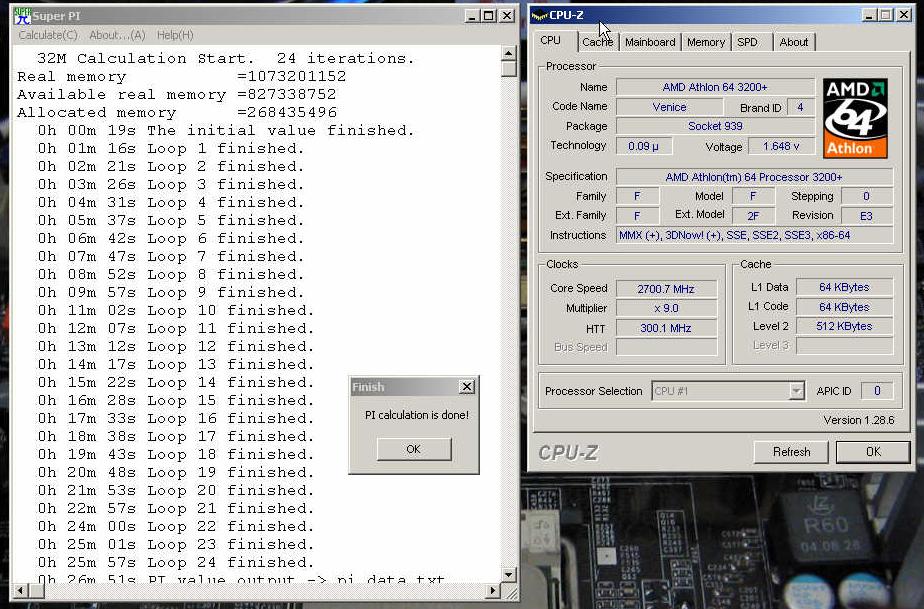
Task: Click the CPU-Z title bar icon
Action: [539, 15]
